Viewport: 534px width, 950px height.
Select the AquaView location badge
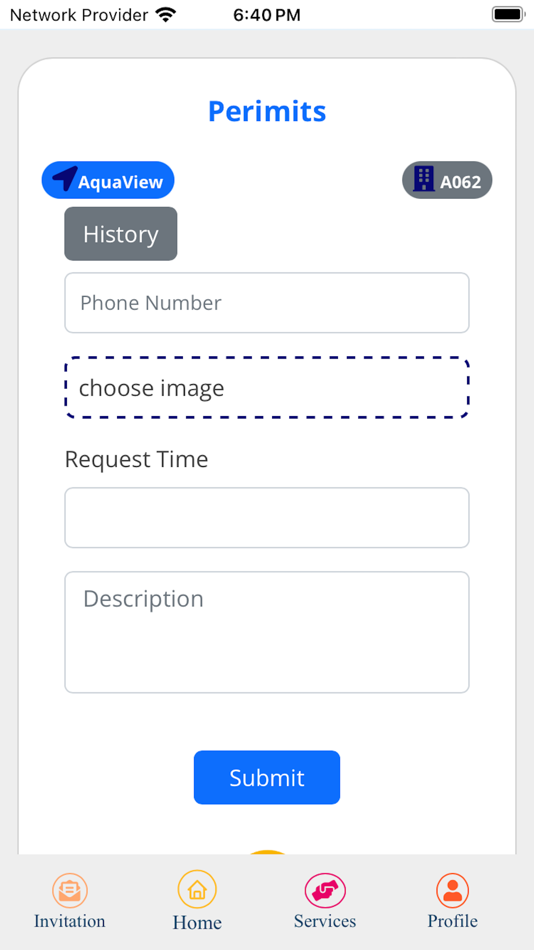pos(108,180)
